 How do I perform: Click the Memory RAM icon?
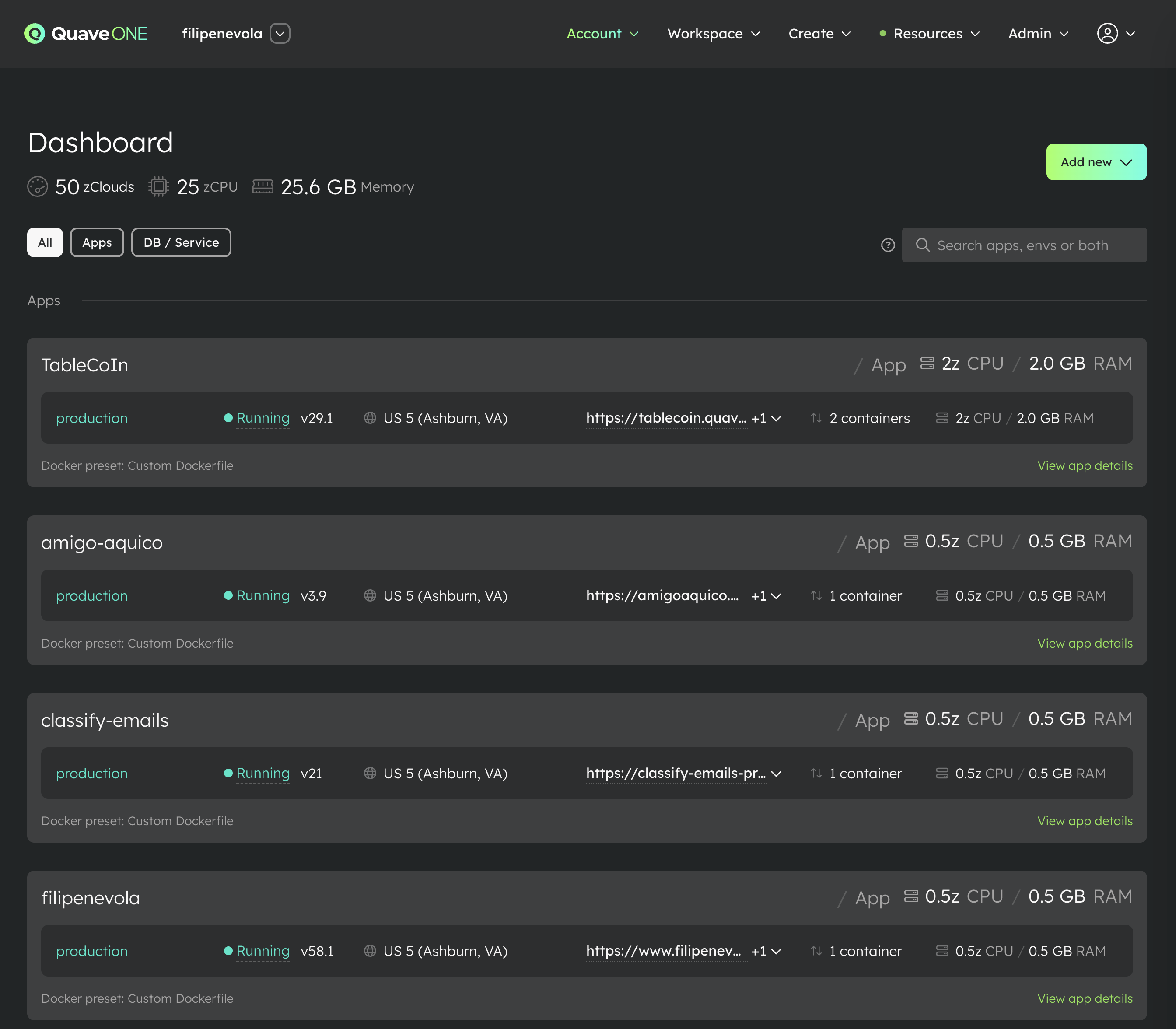point(263,187)
